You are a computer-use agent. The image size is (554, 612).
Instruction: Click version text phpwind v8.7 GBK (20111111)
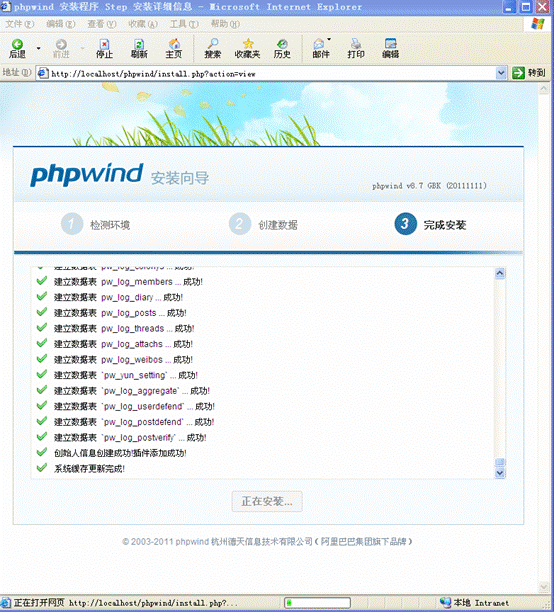click(429, 186)
